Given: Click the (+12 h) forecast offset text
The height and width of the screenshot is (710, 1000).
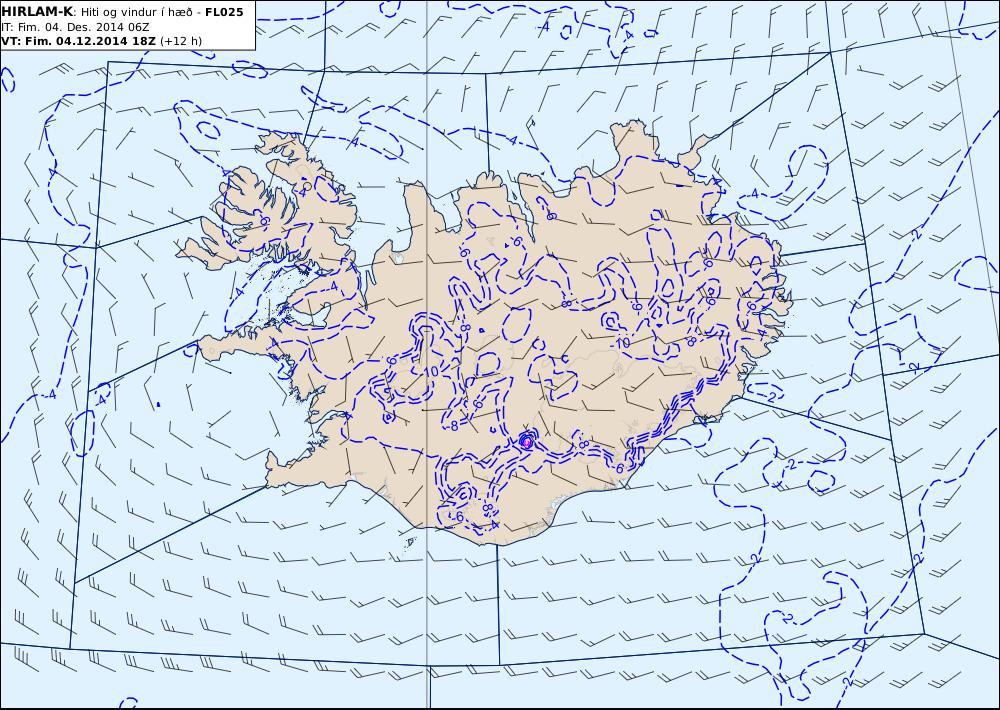Looking at the screenshot, I should click(180, 41).
